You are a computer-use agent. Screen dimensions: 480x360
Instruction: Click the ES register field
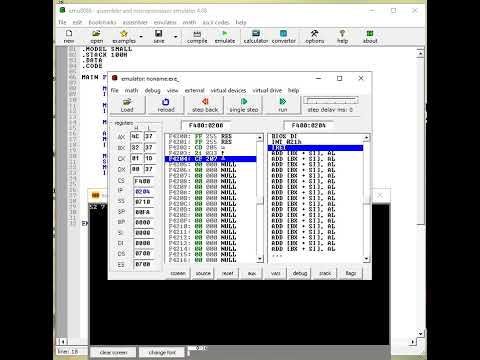coord(144,264)
